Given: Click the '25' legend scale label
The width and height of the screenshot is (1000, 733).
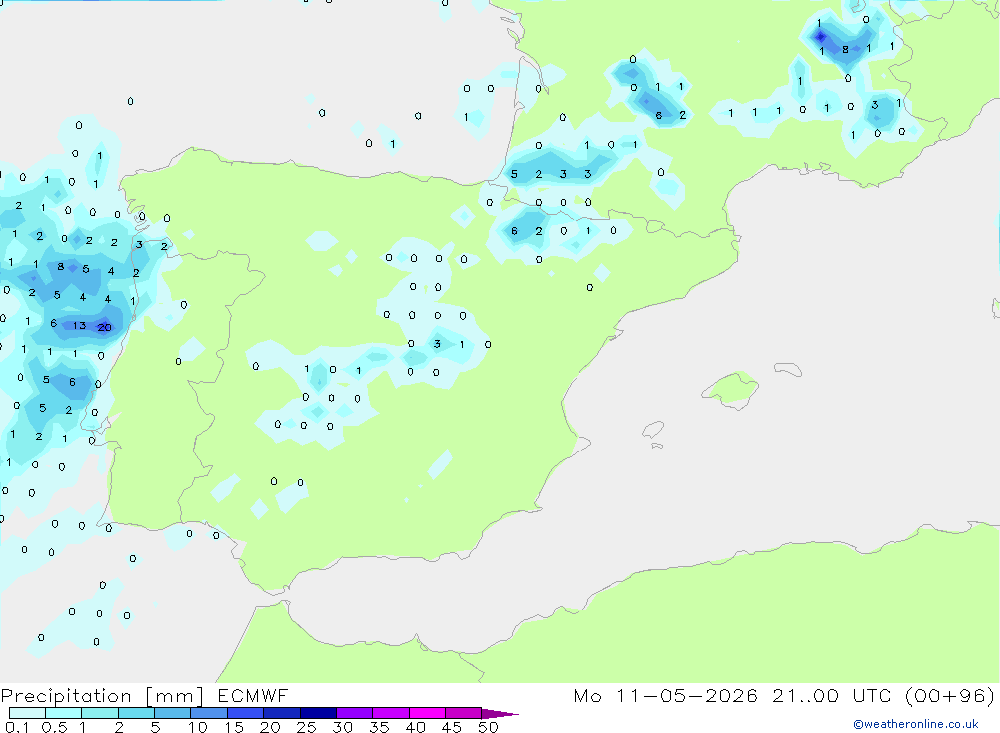Looking at the screenshot, I should pos(307,727).
